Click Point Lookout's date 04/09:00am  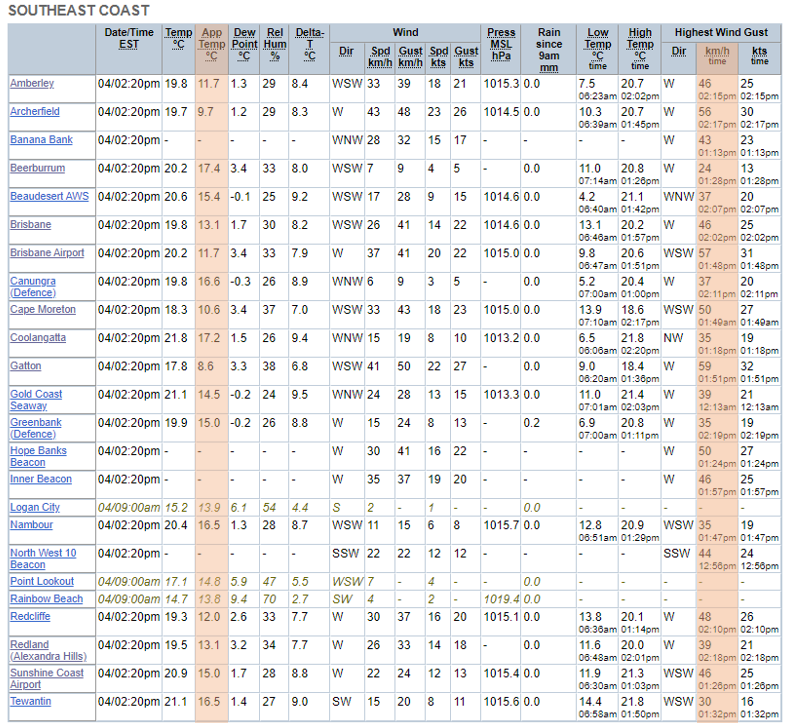tap(129, 582)
